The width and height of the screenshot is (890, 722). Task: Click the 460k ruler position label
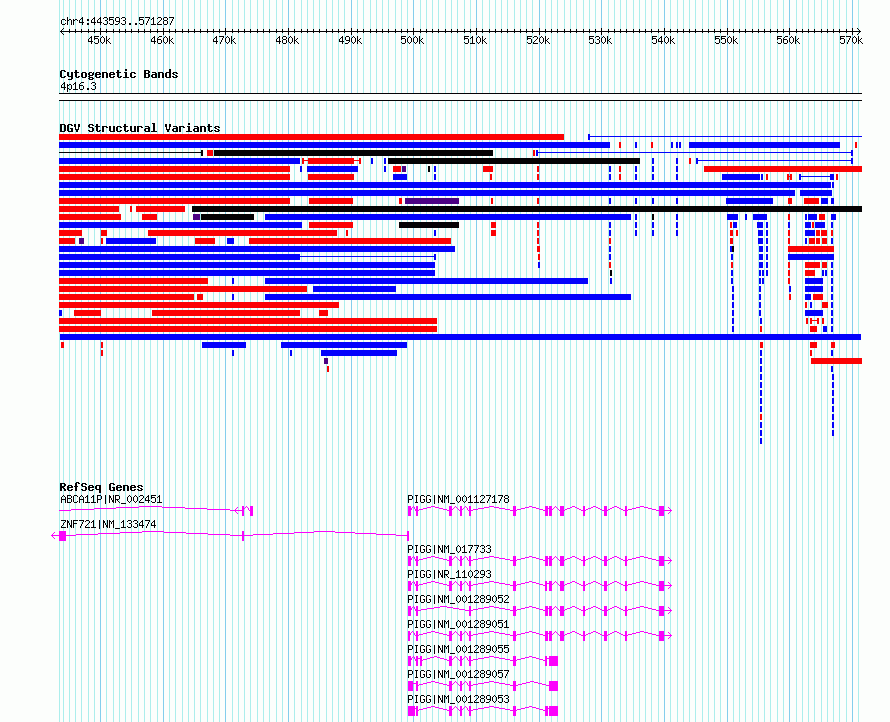pos(162,40)
